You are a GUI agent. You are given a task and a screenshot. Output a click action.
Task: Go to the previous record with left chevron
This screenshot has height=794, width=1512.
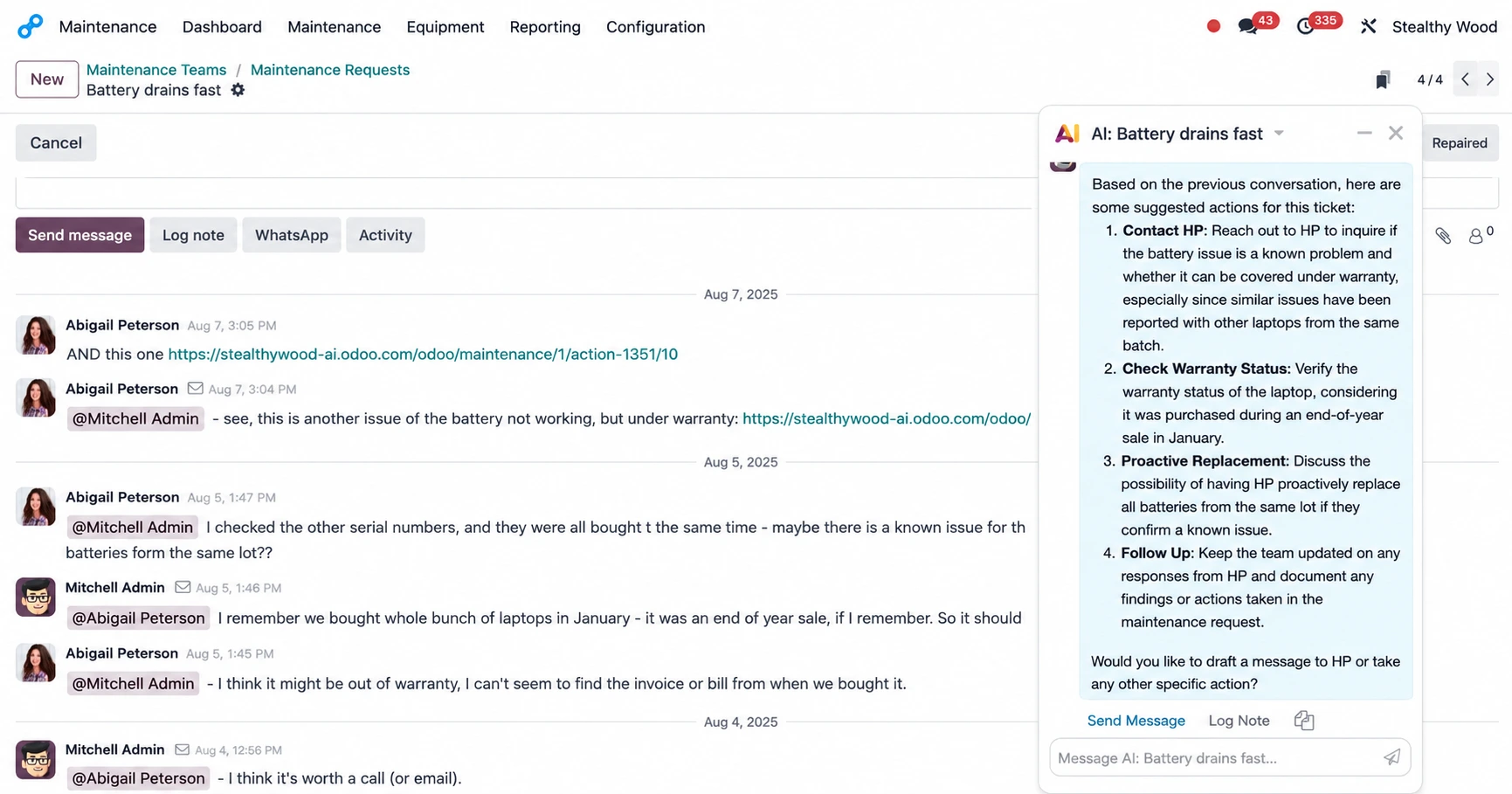click(1465, 79)
